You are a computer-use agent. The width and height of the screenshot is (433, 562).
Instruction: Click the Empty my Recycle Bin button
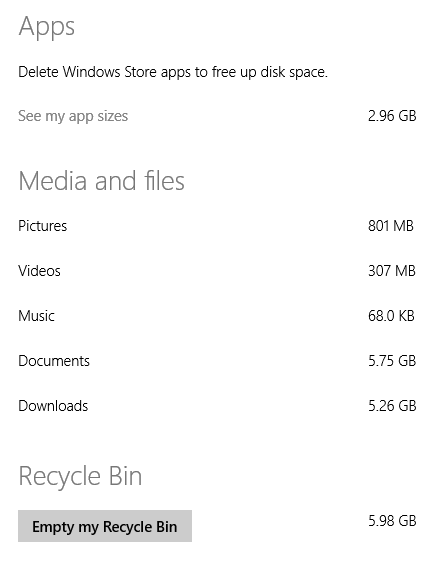[105, 526]
